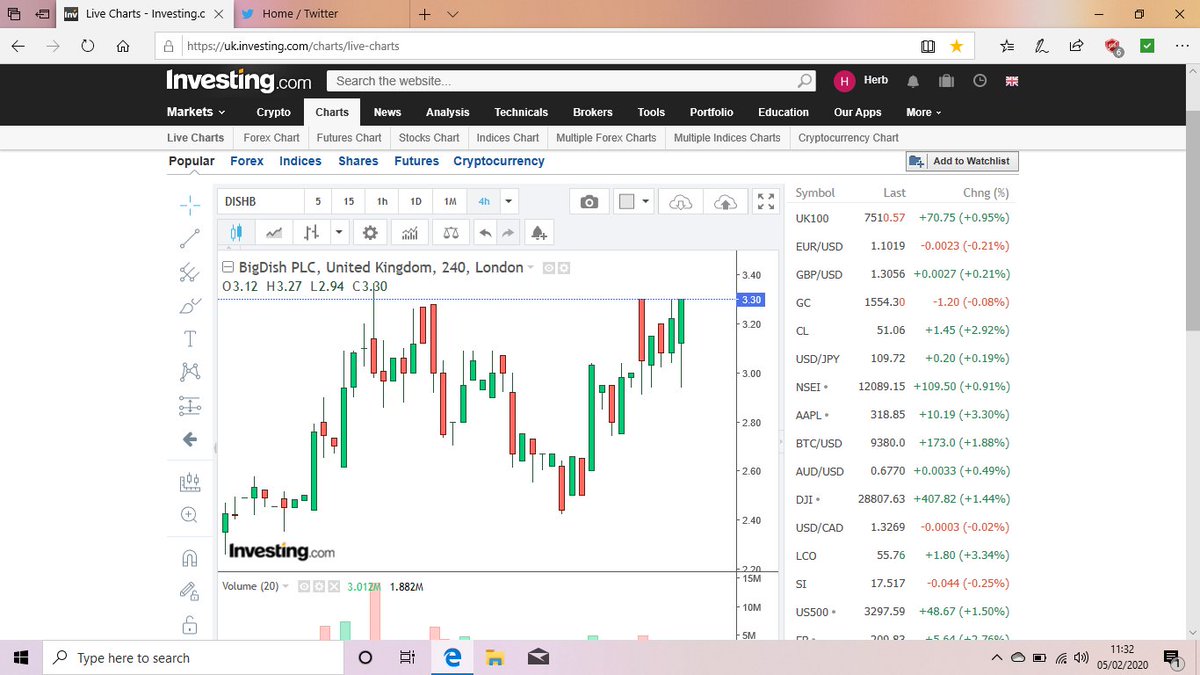Remove the Volume indicator

[x=334, y=586]
